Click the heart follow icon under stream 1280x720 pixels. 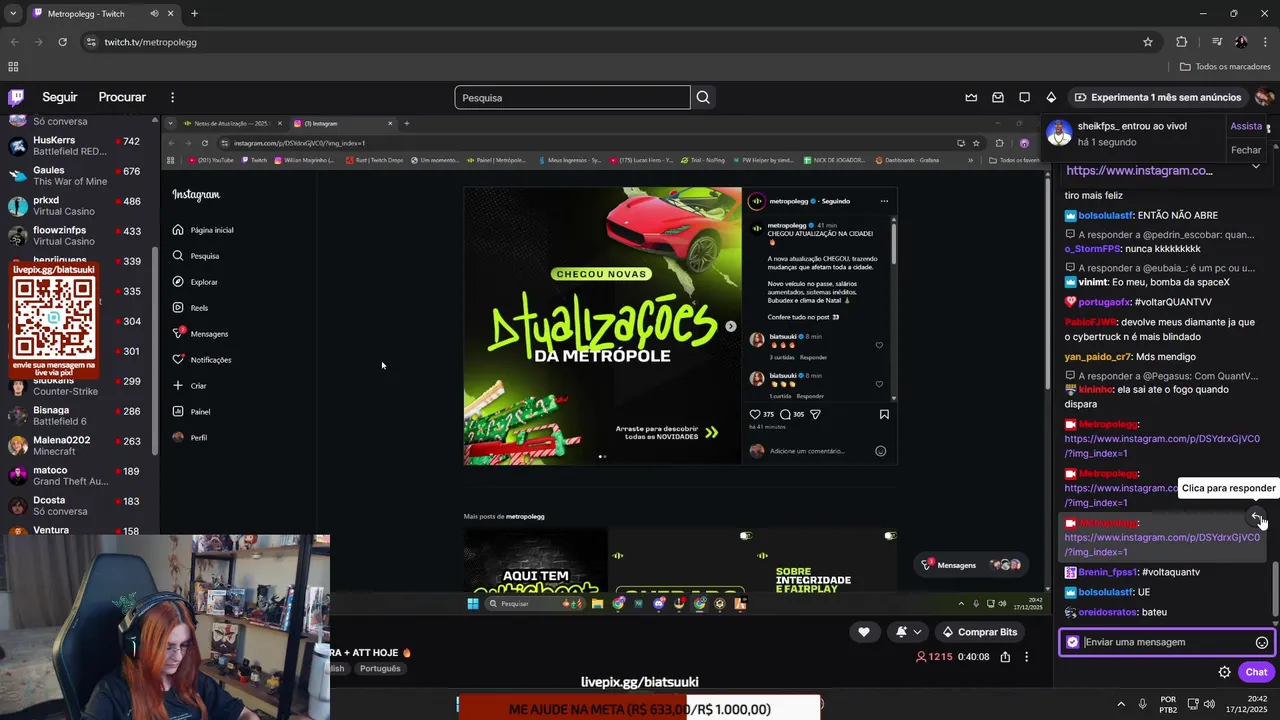pyautogui.click(x=864, y=632)
